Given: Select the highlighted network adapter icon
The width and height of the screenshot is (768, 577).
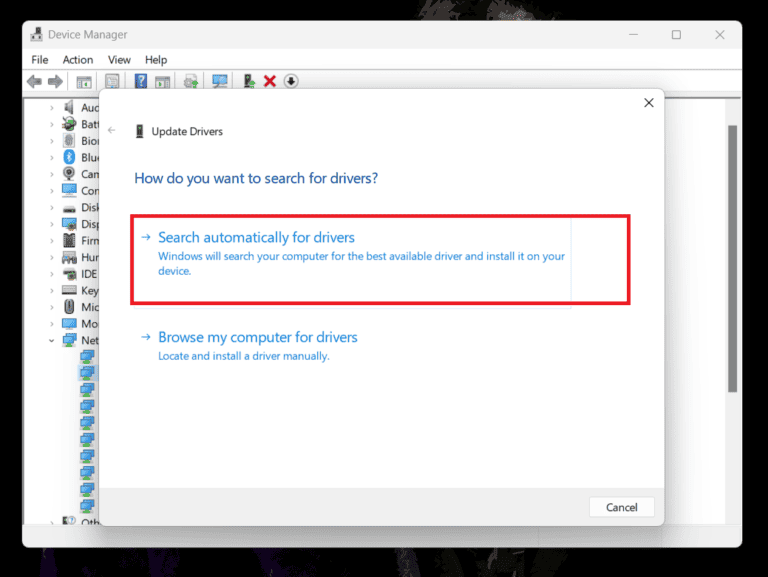Looking at the screenshot, I should [x=87, y=373].
